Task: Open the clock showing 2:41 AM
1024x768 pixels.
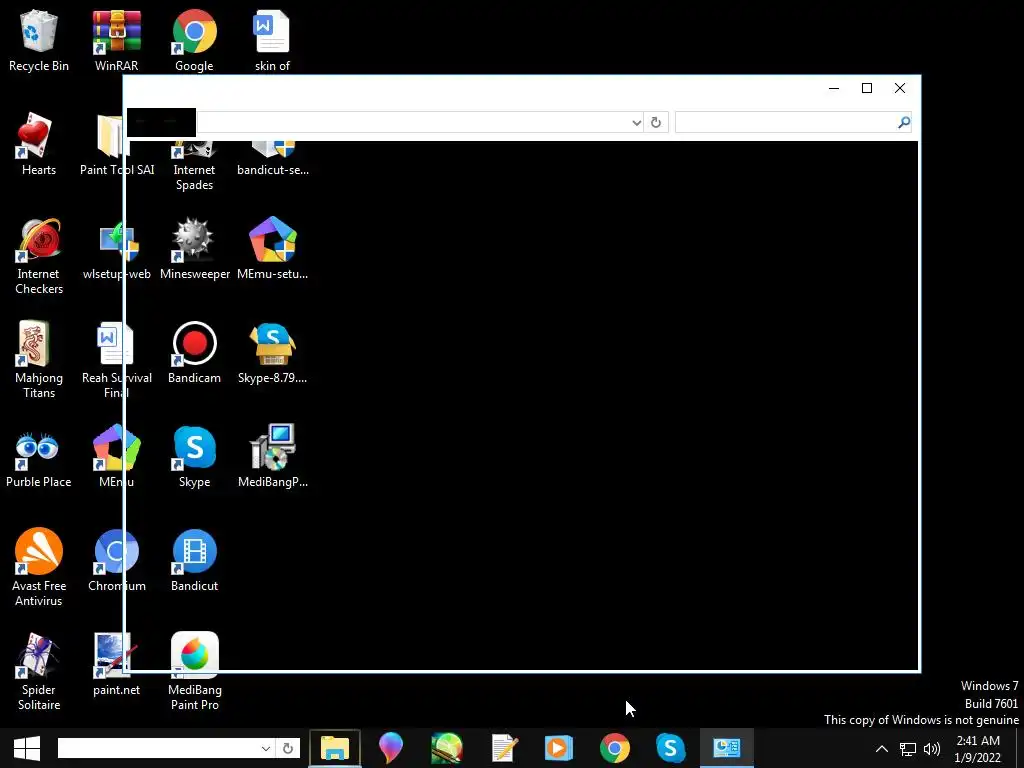Action: pyautogui.click(x=978, y=749)
